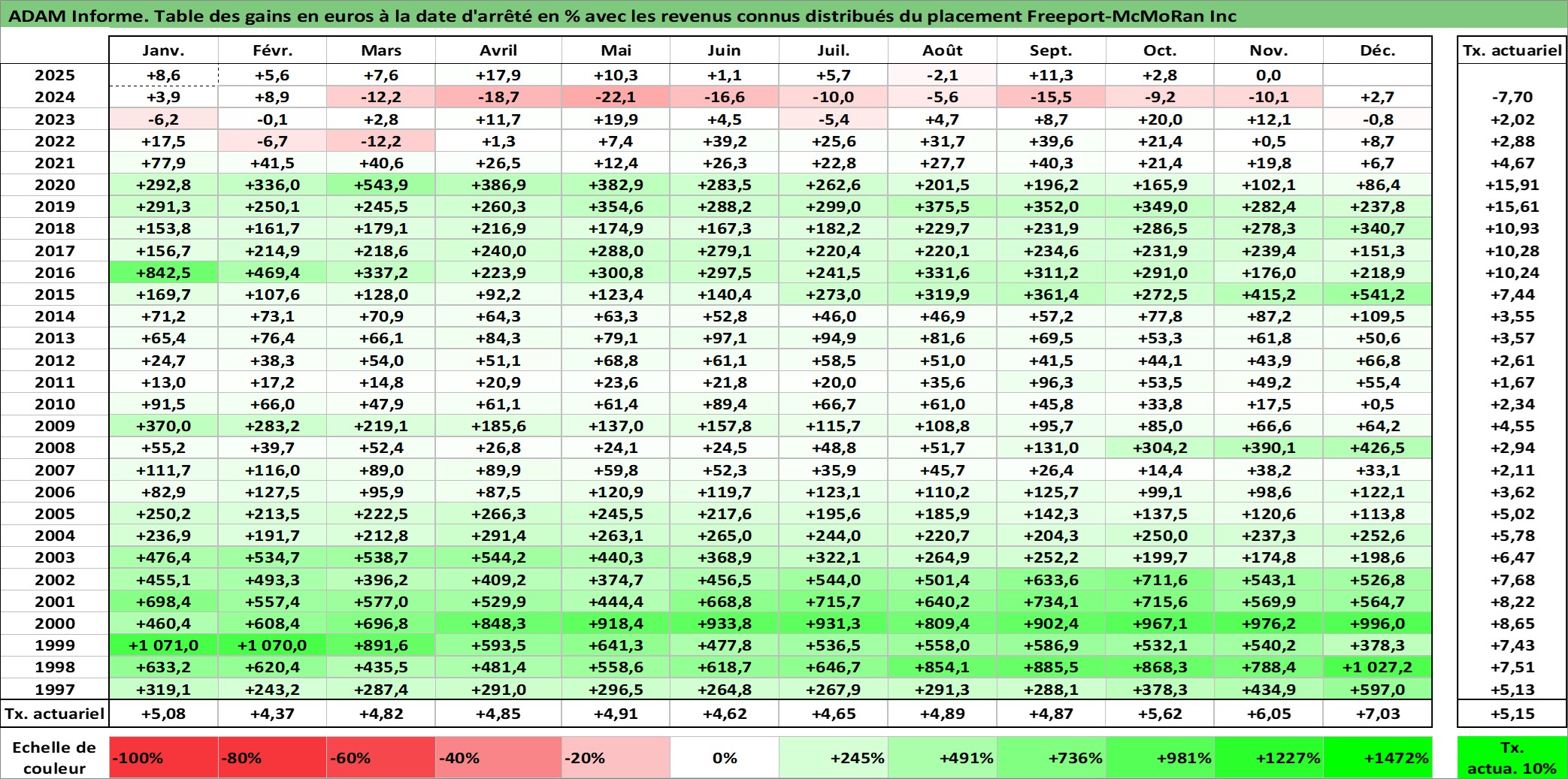Select the +1472% bright green swatch
1568x779 pixels.
pos(1378,757)
